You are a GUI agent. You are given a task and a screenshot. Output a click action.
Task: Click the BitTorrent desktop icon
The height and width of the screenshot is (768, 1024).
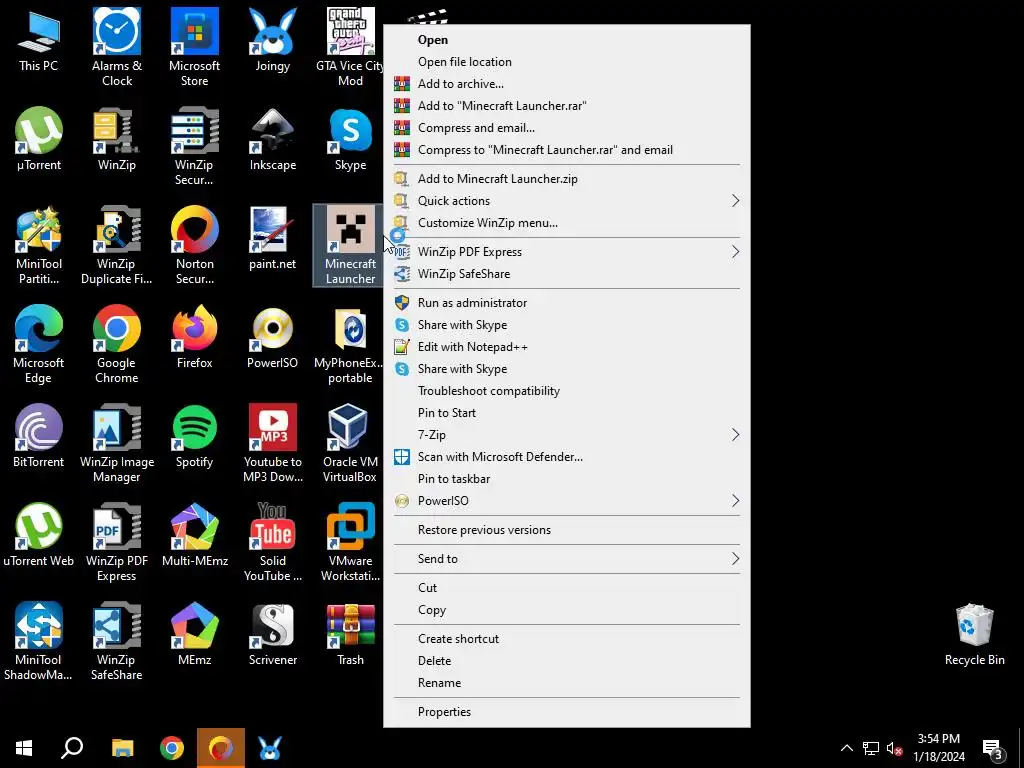[x=39, y=437]
